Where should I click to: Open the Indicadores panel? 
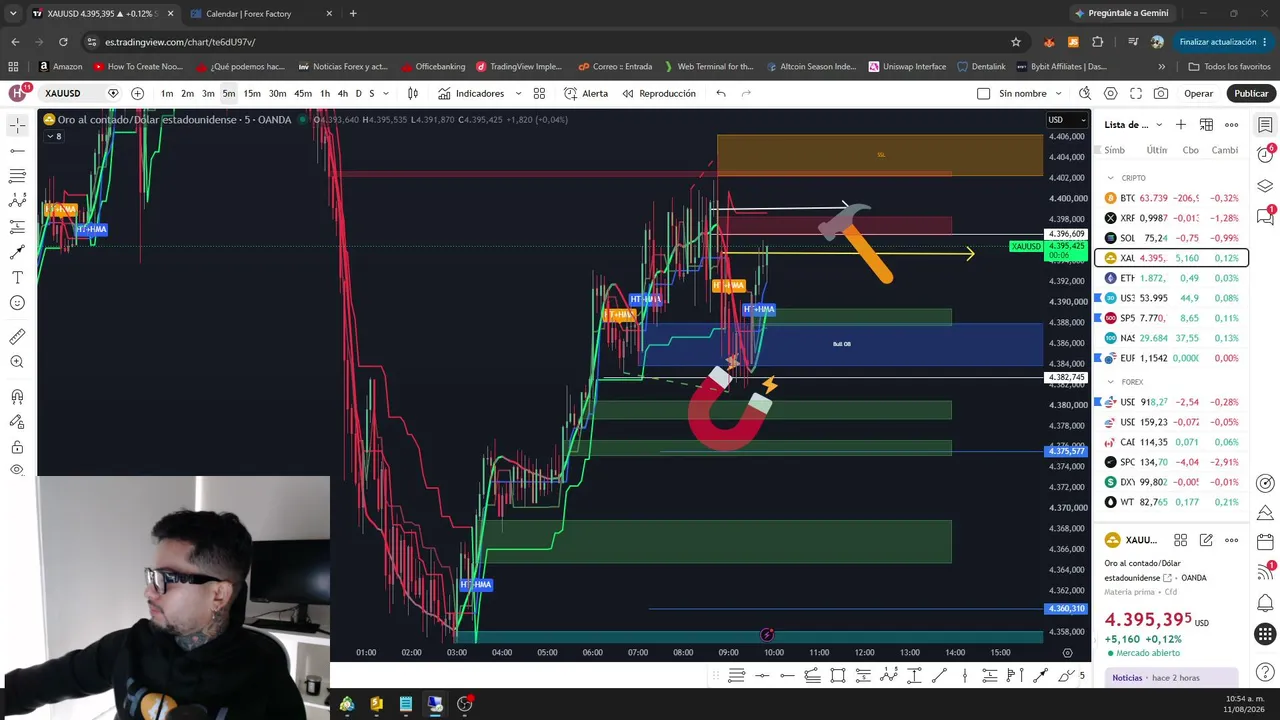(471, 93)
